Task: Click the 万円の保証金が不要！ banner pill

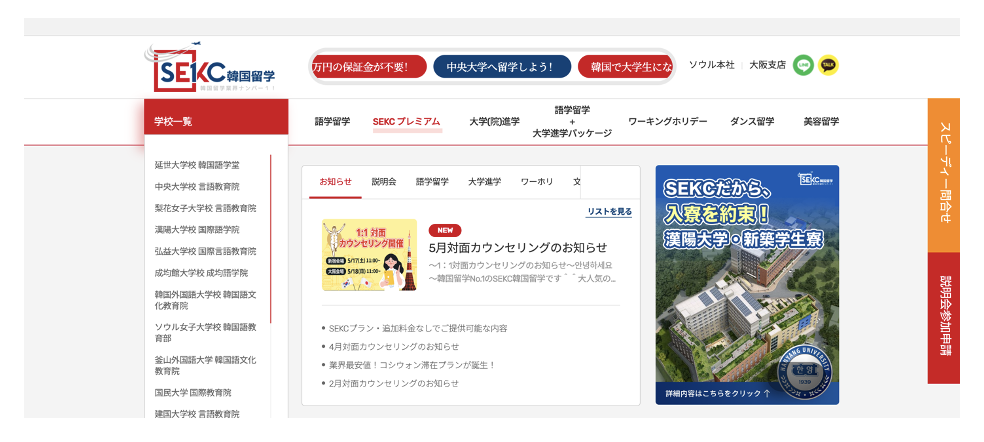Action: (369, 67)
